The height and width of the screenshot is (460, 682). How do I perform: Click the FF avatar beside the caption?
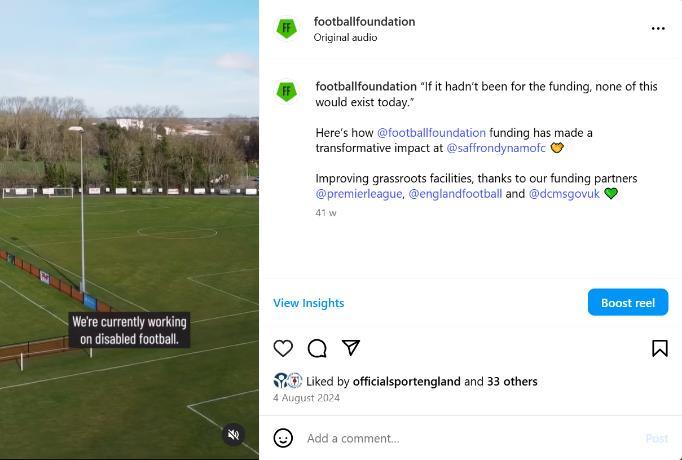click(x=287, y=91)
